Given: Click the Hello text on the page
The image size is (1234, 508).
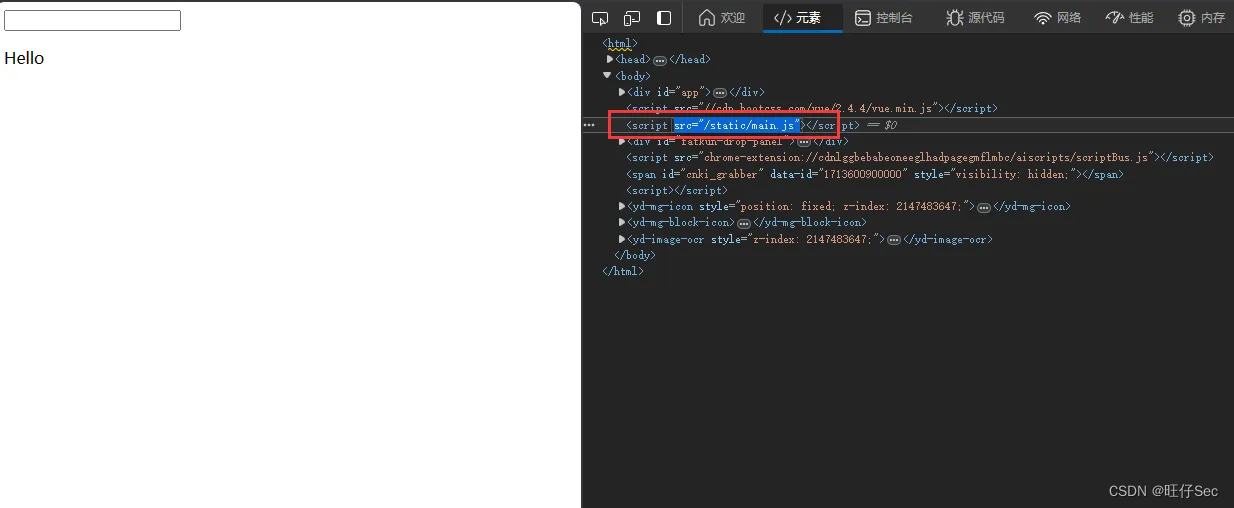Looking at the screenshot, I should (24, 58).
